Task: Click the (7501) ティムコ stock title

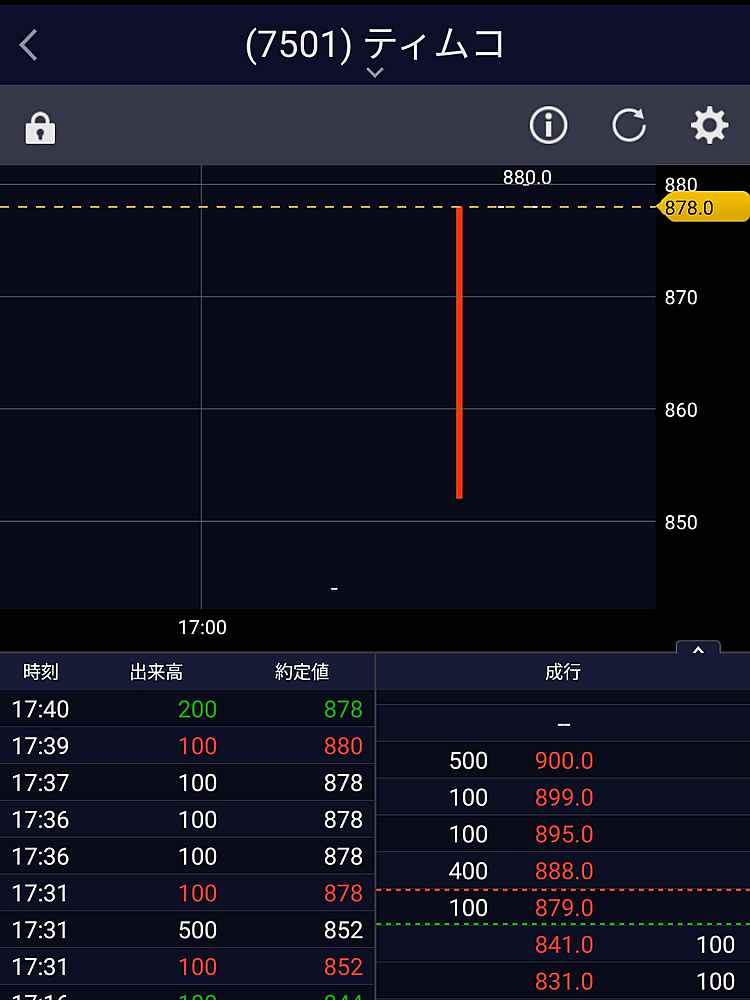Action: (x=375, y=44)
